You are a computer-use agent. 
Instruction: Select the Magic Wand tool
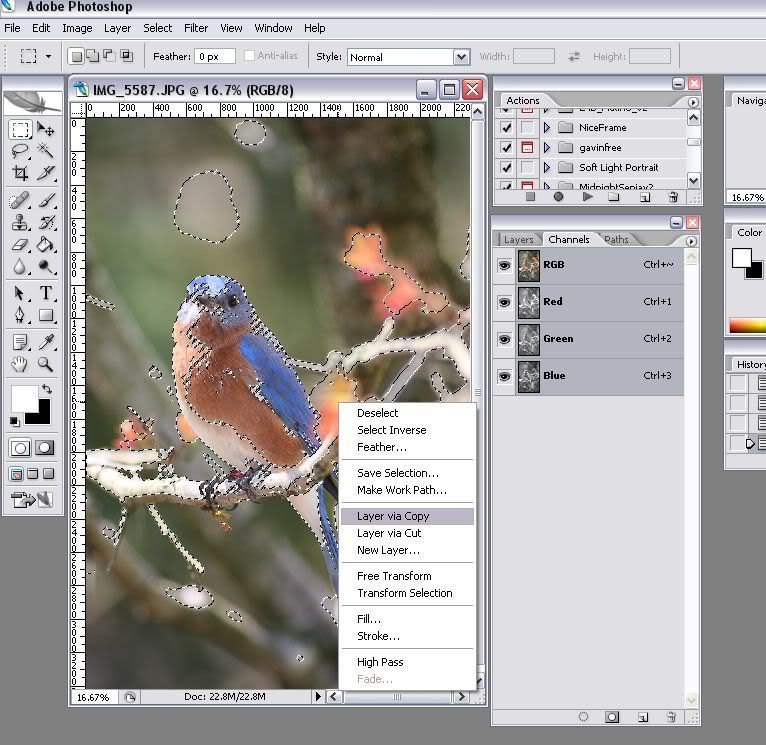pos(45,151)
